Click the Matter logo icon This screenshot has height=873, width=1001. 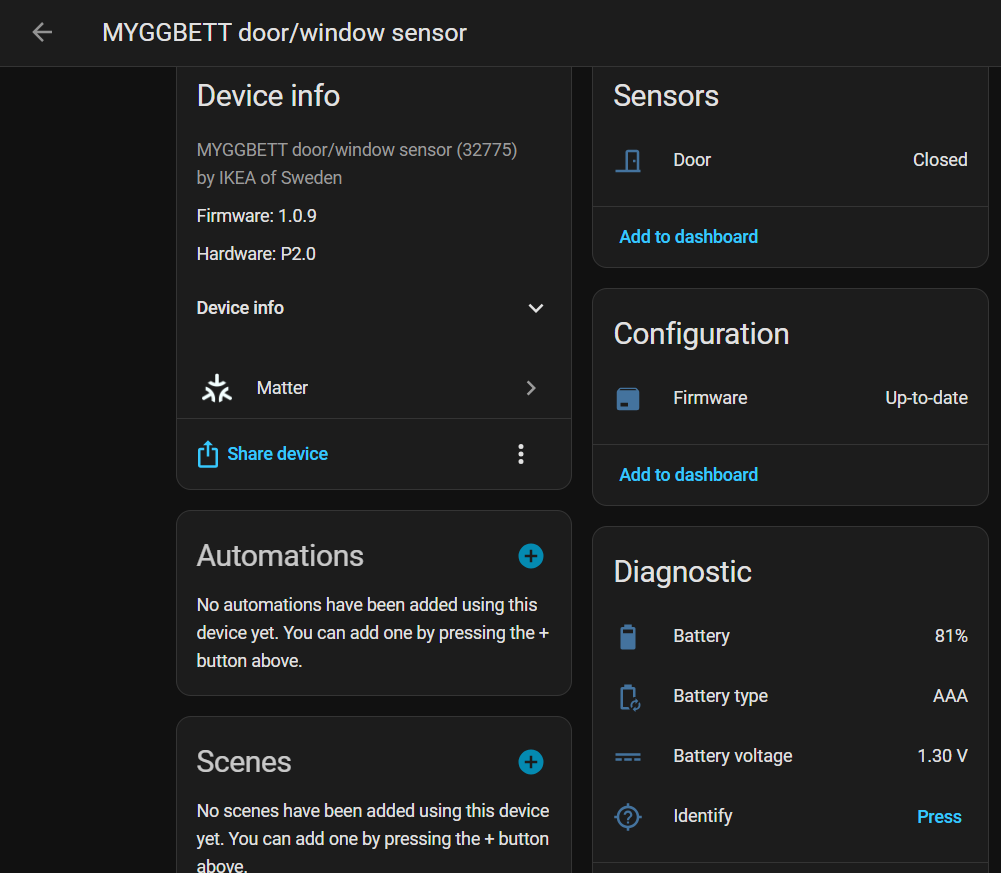click(x=217, y=388)
